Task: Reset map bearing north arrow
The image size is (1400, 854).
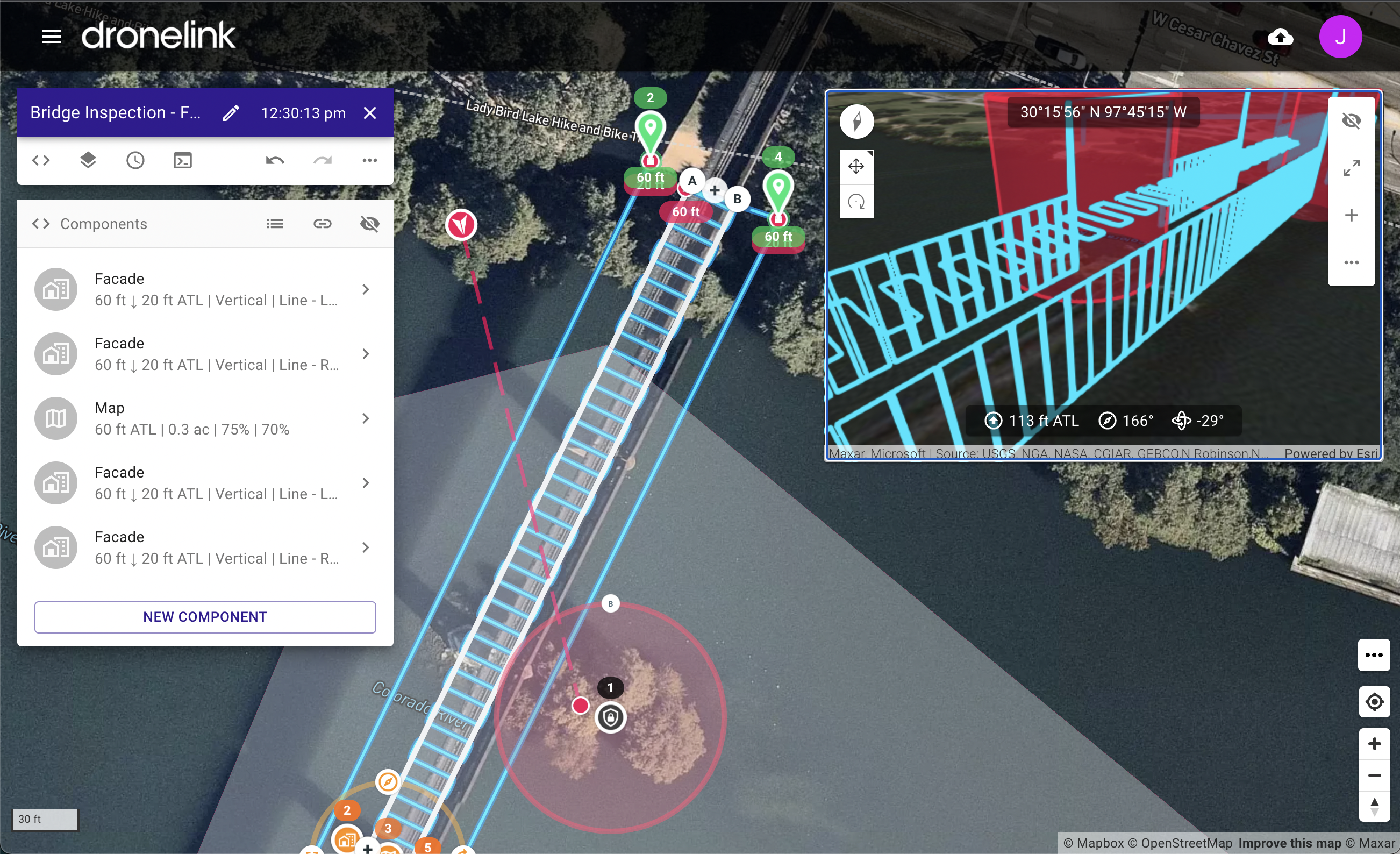Action: (x=1374, y=807)
